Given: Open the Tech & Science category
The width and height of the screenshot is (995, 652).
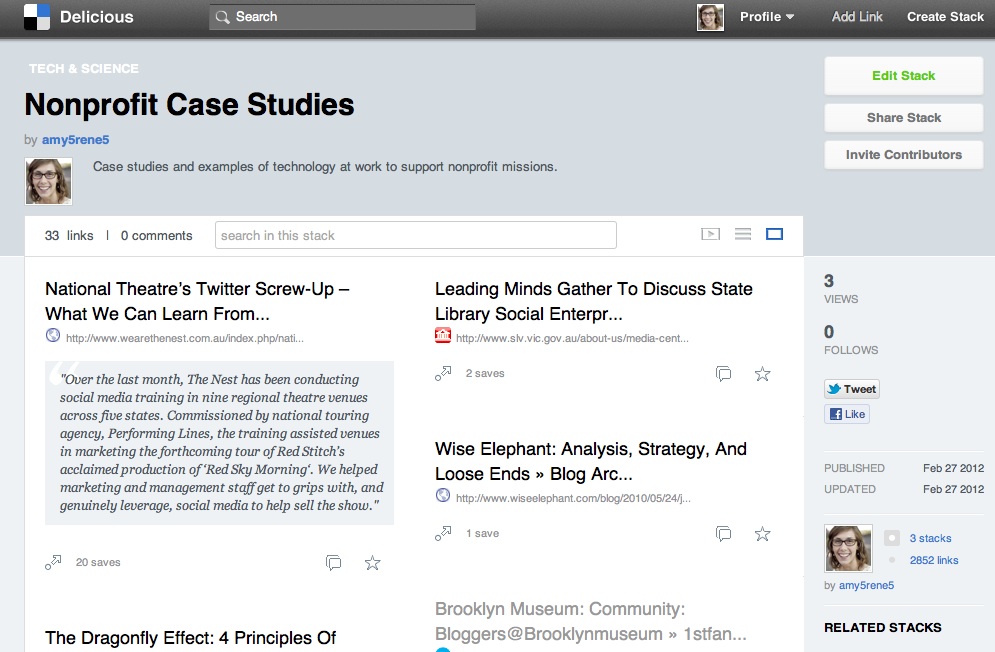Looking at the screenshot, I should point(84,69).
